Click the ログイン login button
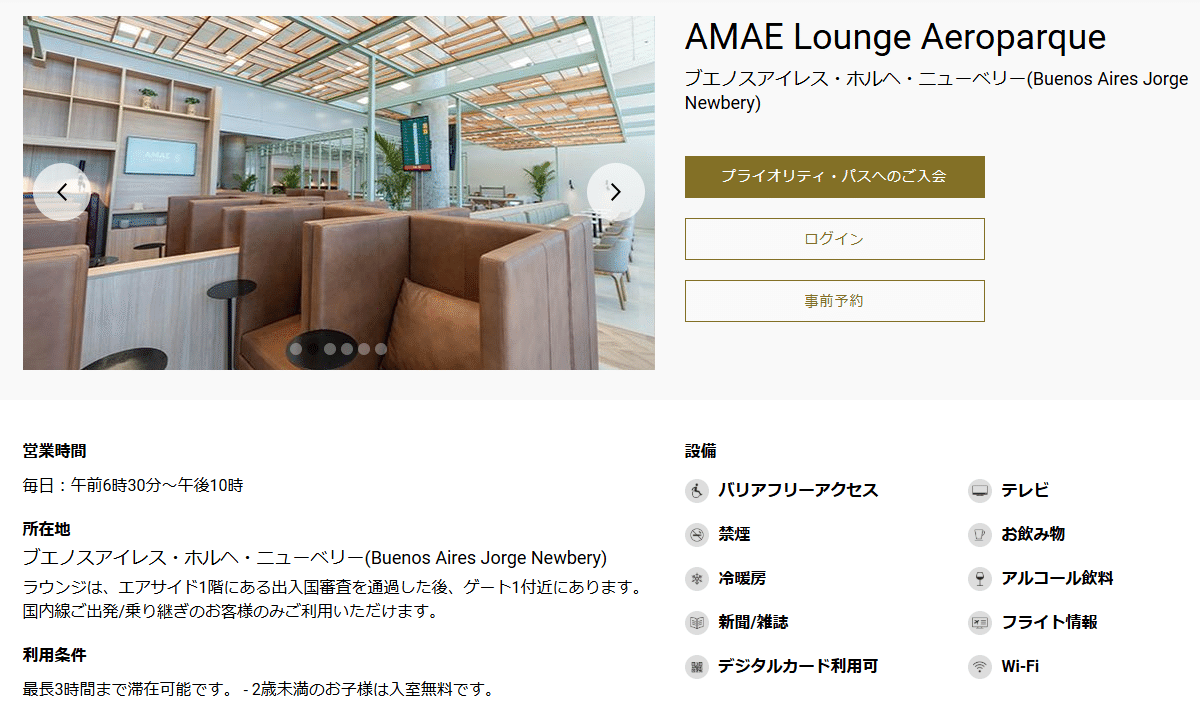The width and height of the screenshot is (1200, 709). click(x=835, y=239)
